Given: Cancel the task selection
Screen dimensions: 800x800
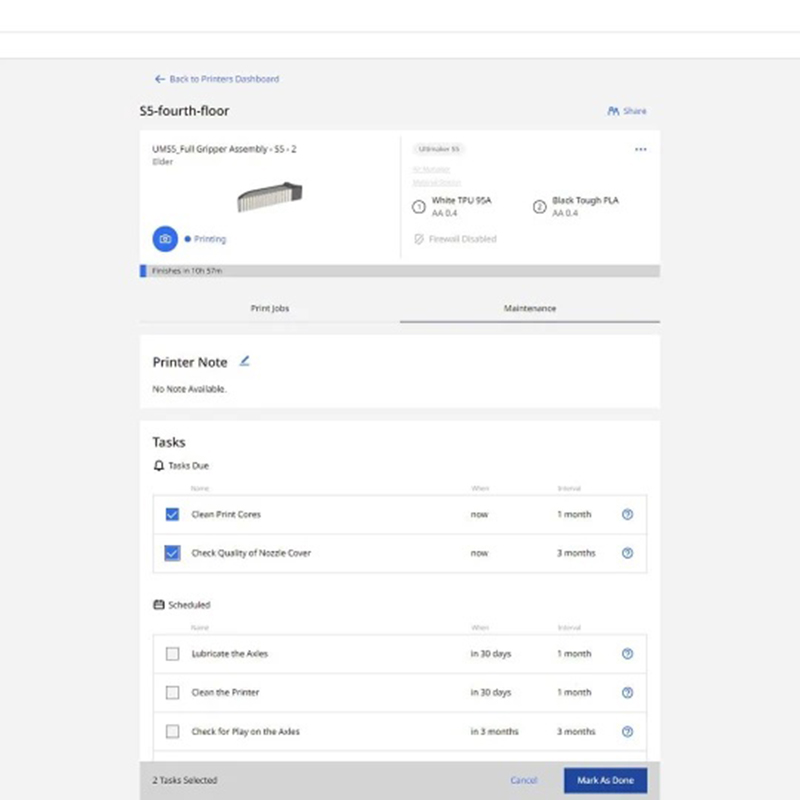Looking at the screenshot, I should [523, 780].
